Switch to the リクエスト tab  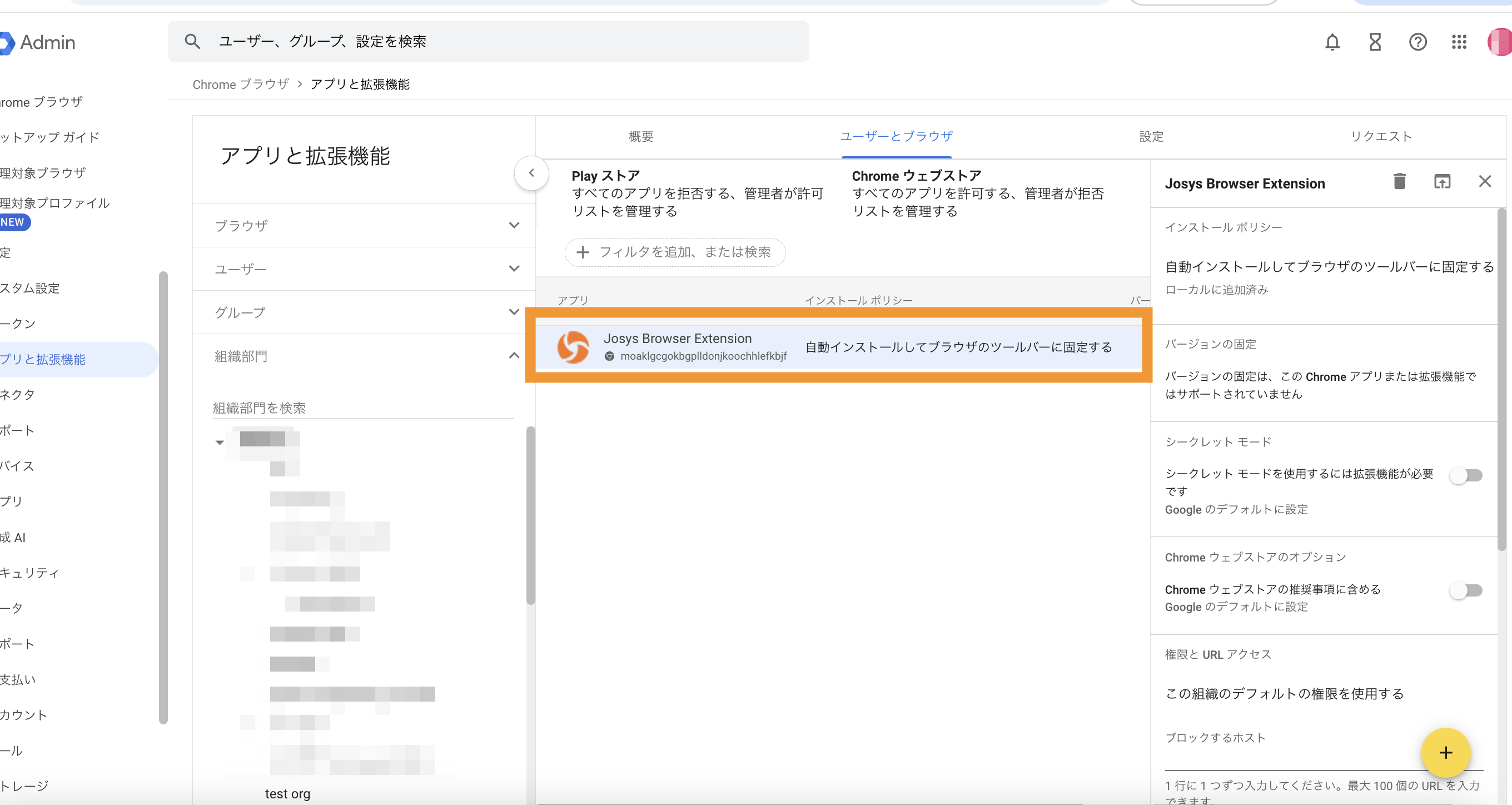(1380, 137)
